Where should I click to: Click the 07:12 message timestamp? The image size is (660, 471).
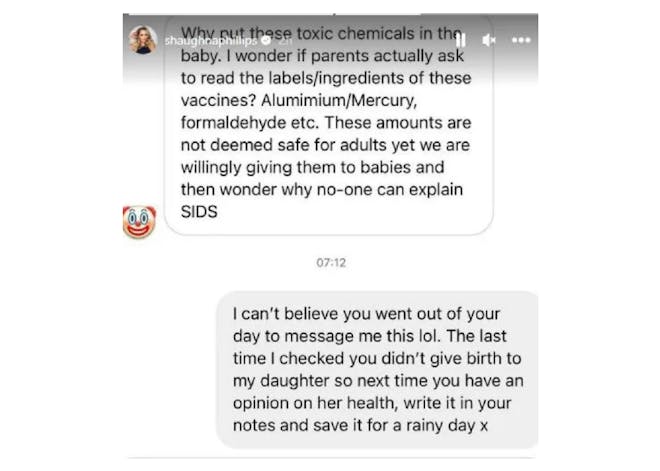[x=331, y=263]
